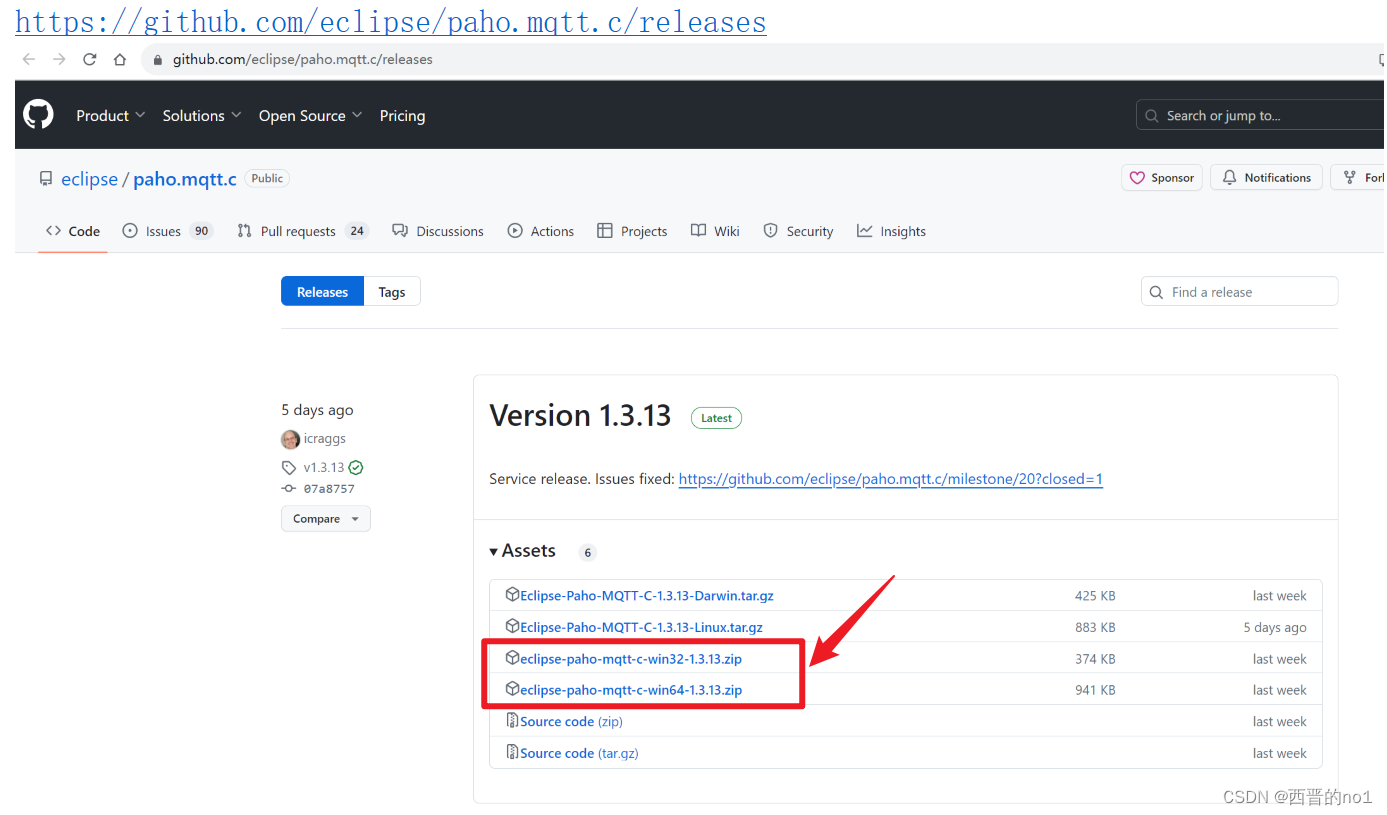The width and height of the screenshot is (1387, 815).
Task: Open the Security section
Action: pos(798,230)
